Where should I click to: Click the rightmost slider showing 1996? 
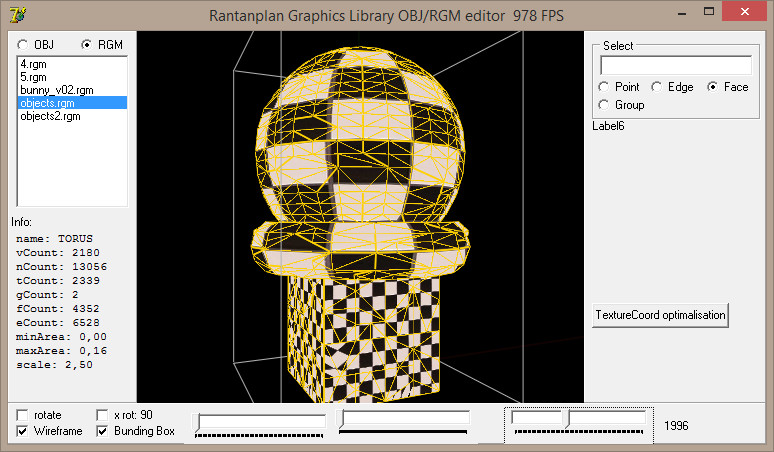click(x=578, y=423)
